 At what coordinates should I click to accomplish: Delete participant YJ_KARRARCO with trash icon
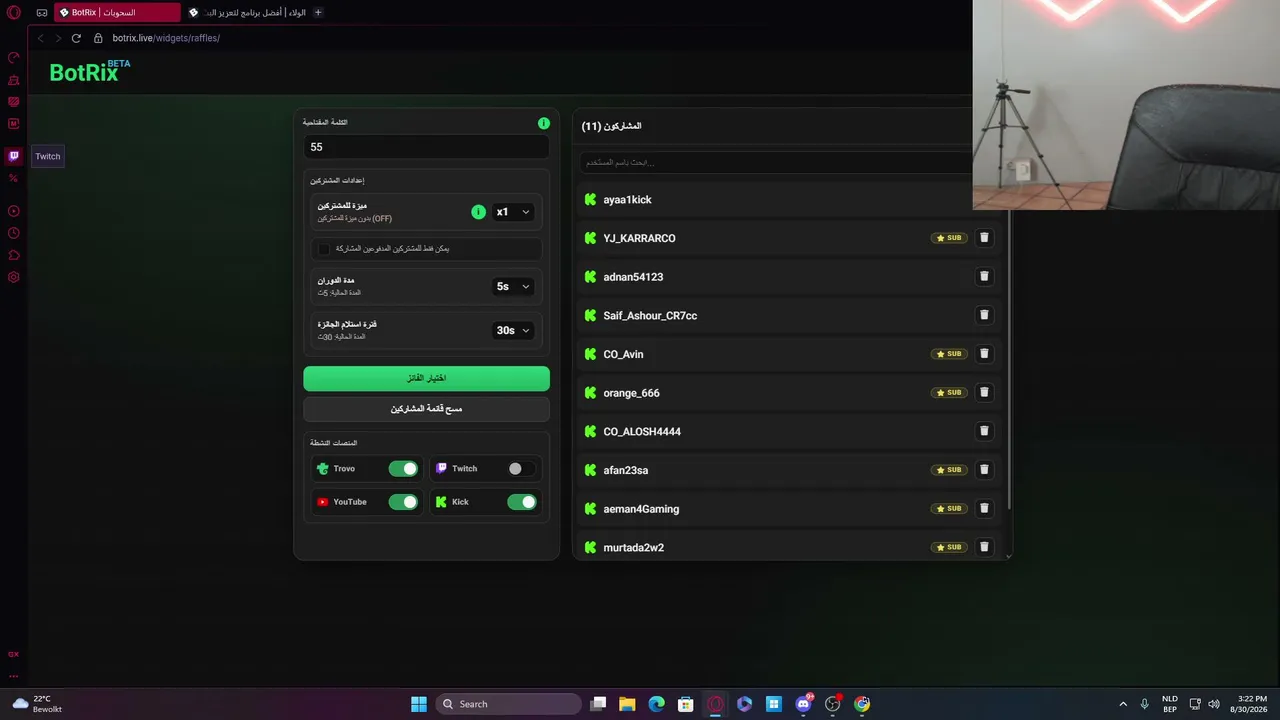point(984,238)
